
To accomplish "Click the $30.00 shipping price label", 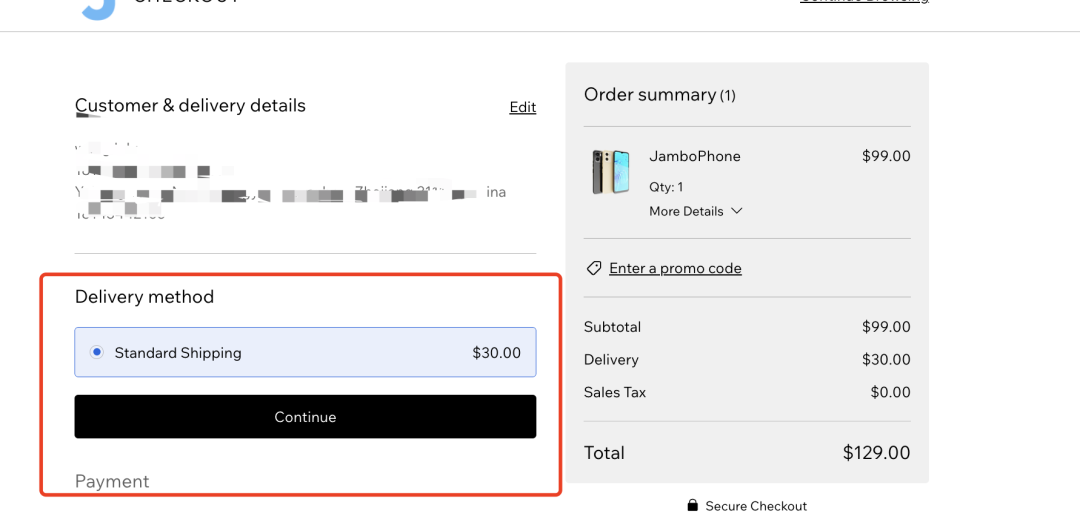I will (x=497, y=353).
